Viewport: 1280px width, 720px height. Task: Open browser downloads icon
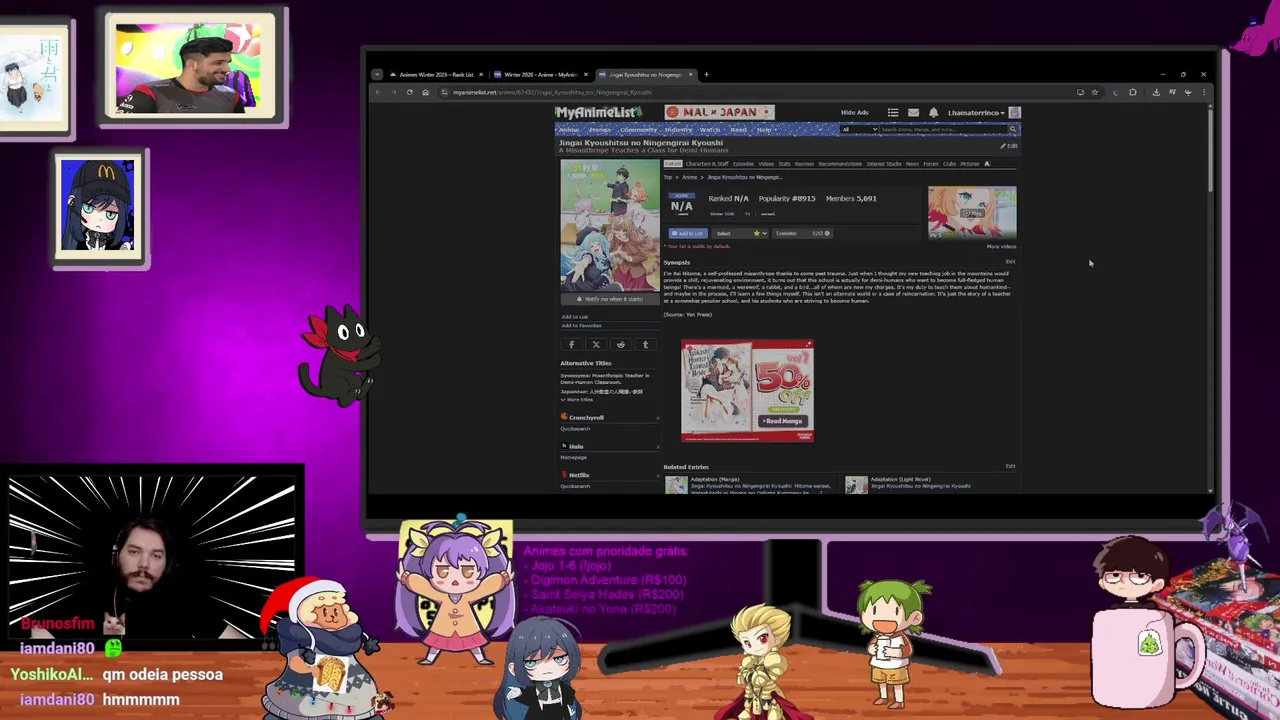pos(1156,92)
